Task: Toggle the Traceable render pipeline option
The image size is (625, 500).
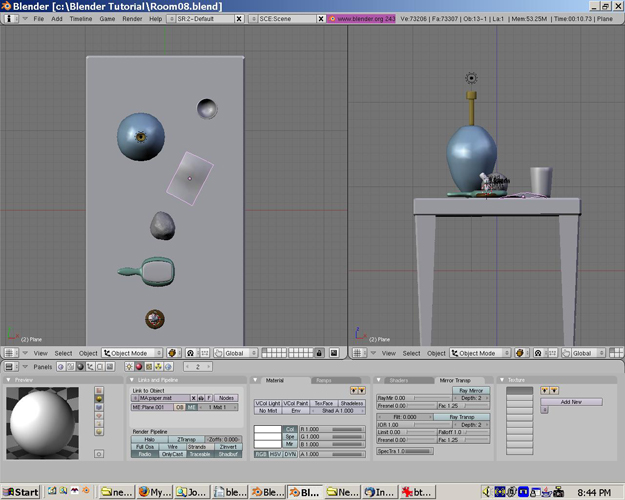Action: pos(199,454)
